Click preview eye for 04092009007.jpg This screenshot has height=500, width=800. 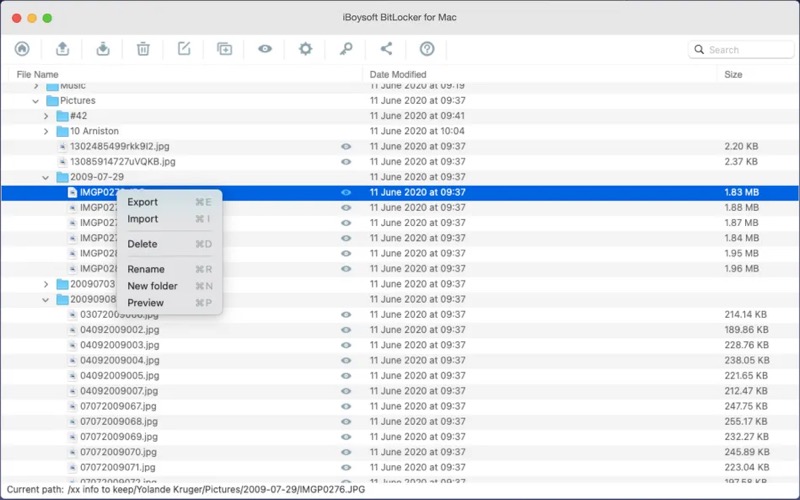[346, 391]
